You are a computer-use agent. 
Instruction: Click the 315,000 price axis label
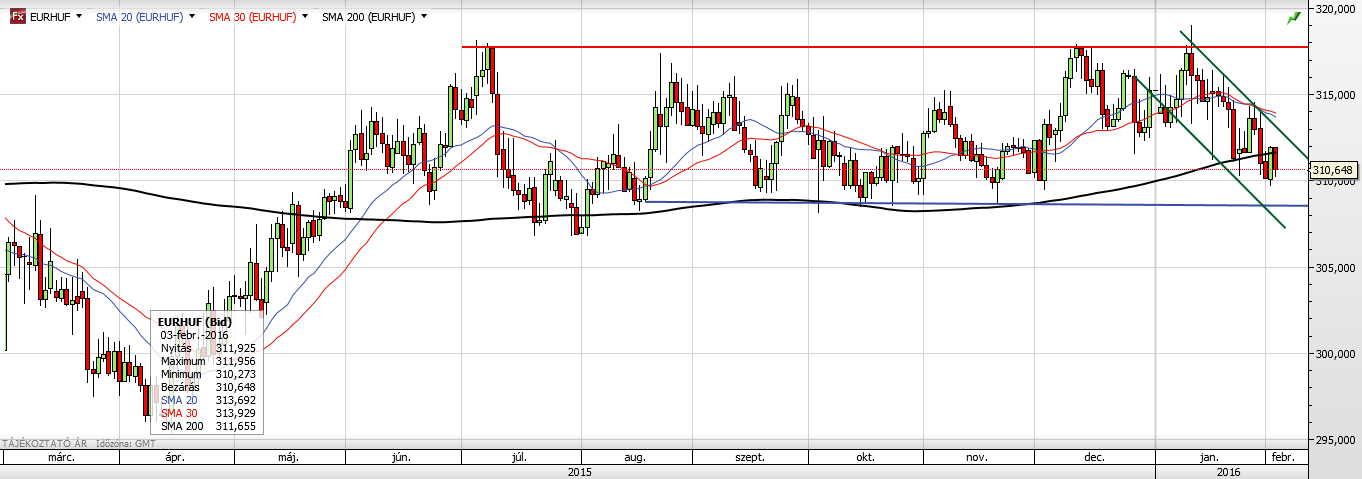(x=1336, y=95)
